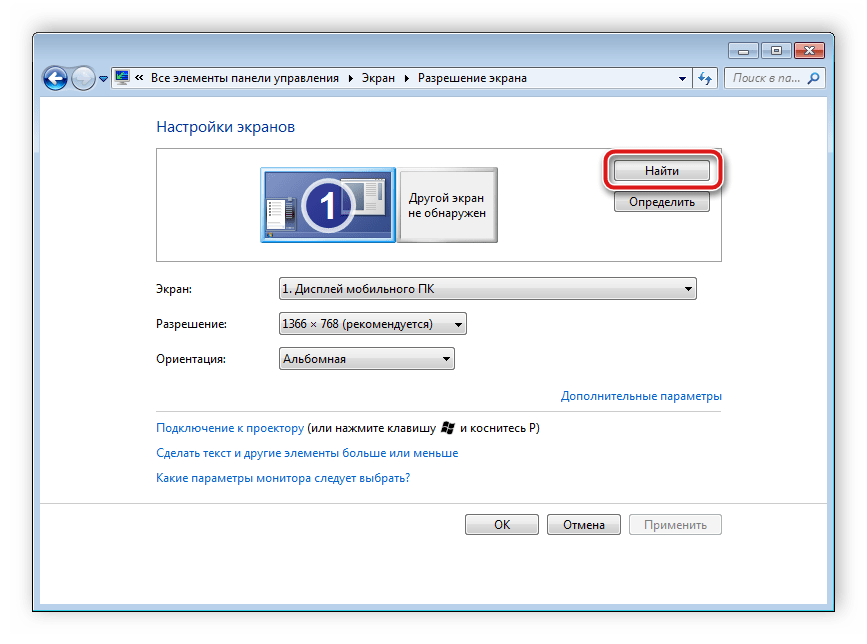Image resolution: width=867 pixels, height=644 pixels.
Task: Open 'Подключение к проектору' link
Action: (230, 428)
